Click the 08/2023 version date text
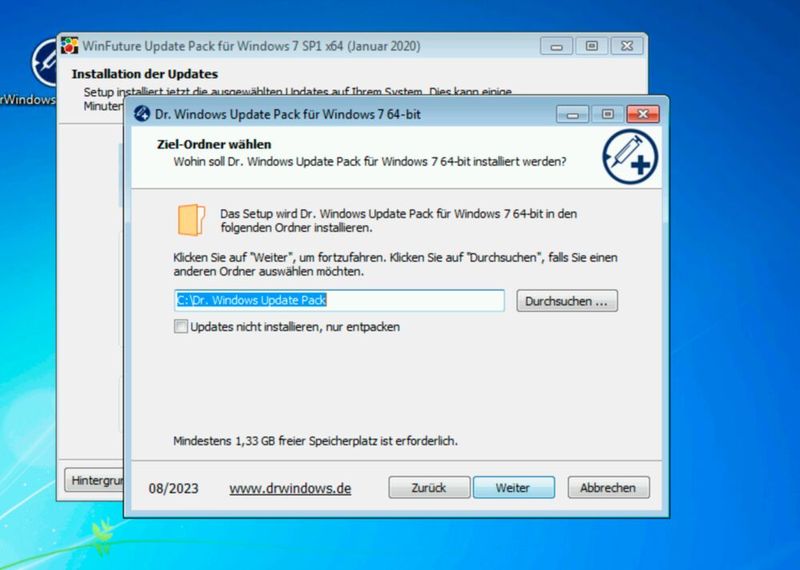The height and width of the screenshot is (570, 800). coord(173,488)
